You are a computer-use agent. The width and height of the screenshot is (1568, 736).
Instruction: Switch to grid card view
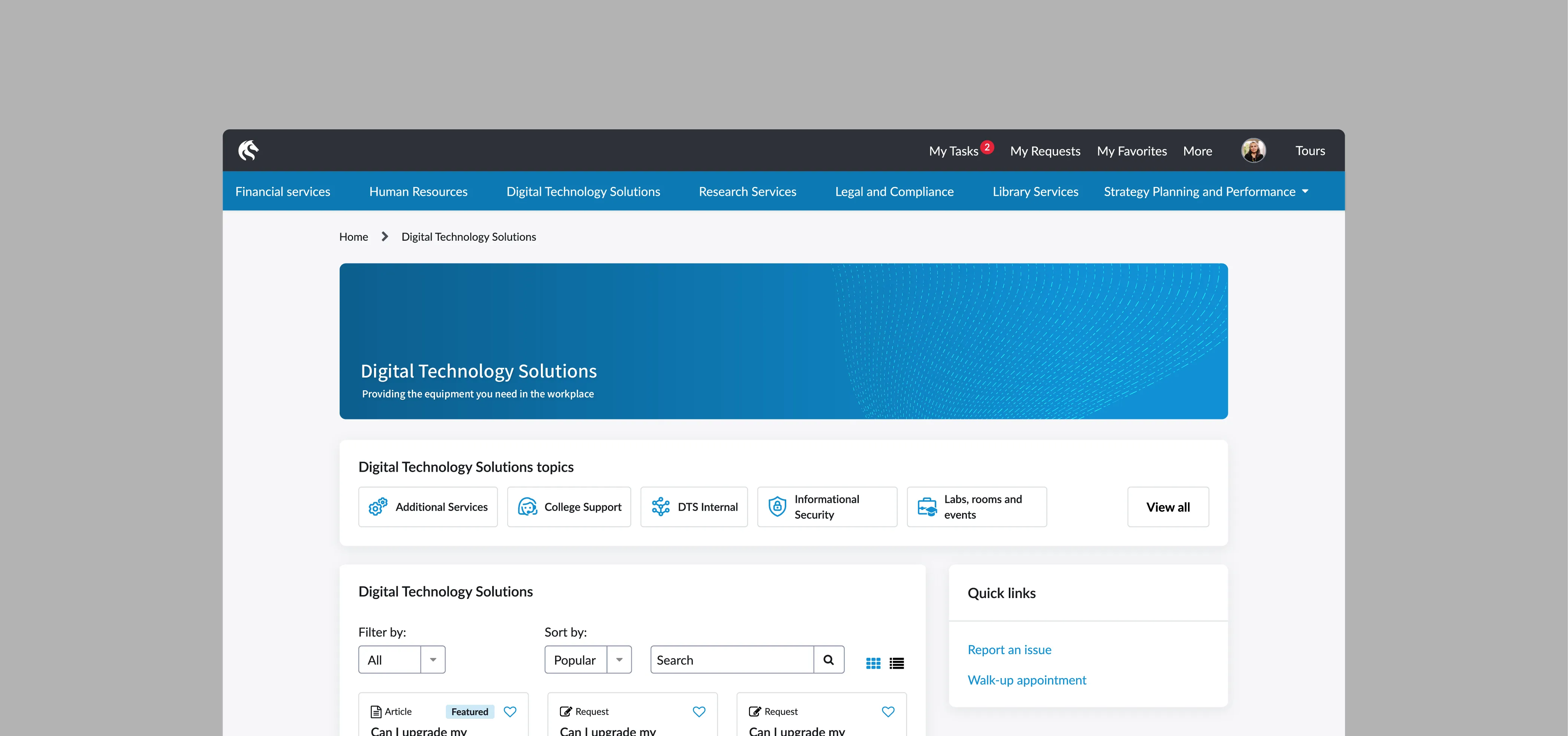point(873,663)
